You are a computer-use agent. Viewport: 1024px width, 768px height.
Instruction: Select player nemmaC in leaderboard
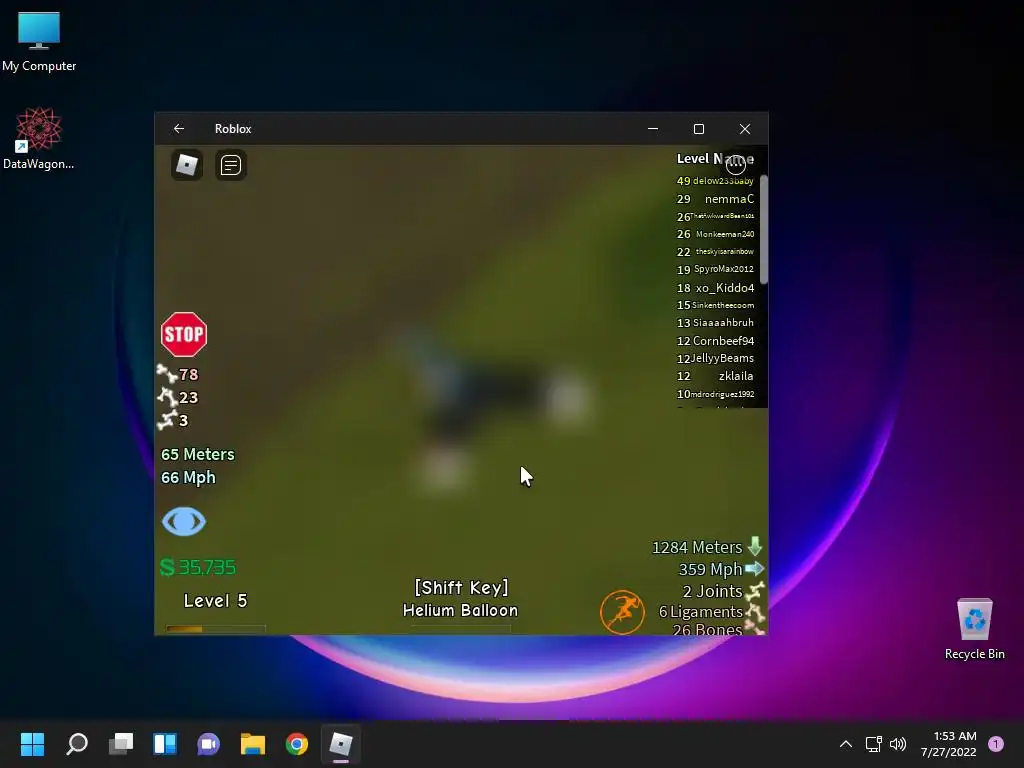(x=729, y=199)
